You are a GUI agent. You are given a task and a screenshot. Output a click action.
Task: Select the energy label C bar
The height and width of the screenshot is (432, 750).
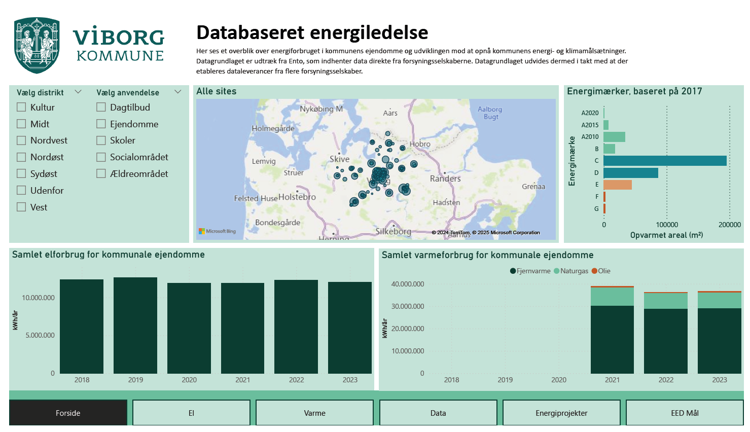[x=664, y=161]
